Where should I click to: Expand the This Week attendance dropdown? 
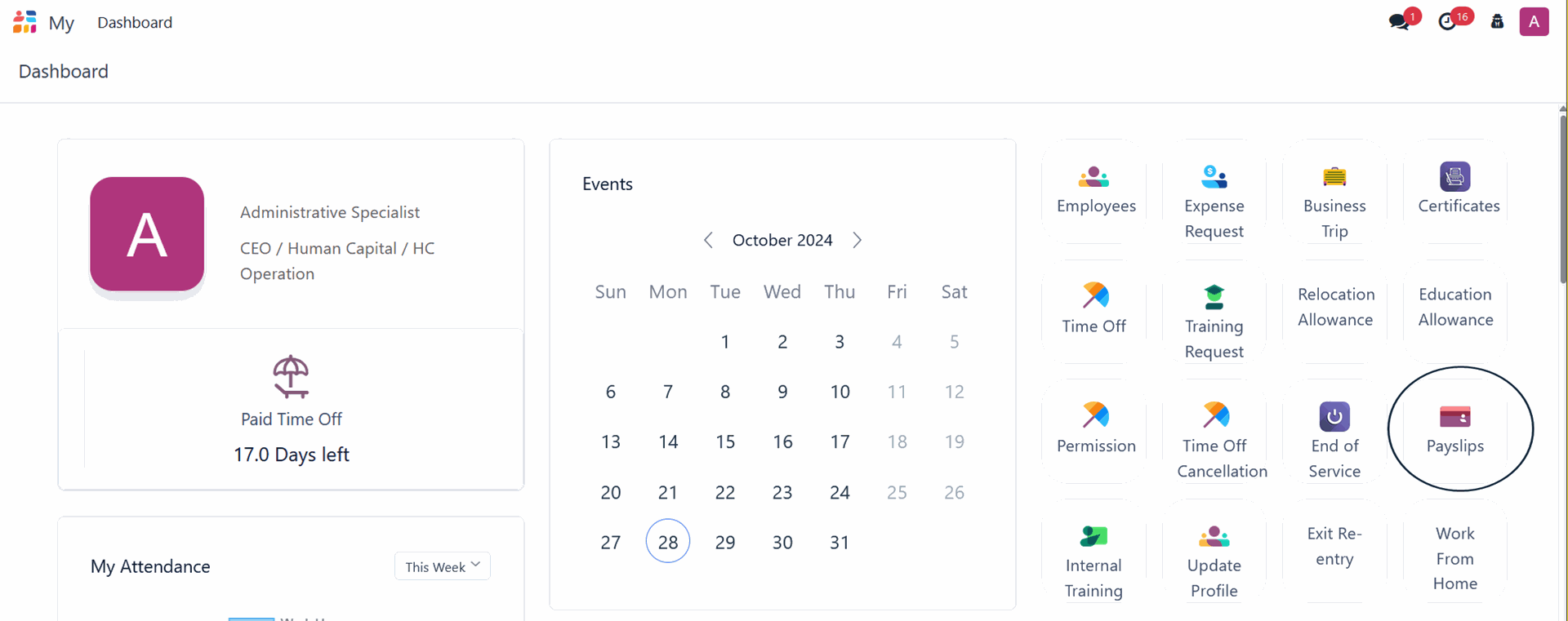(442, 566)
